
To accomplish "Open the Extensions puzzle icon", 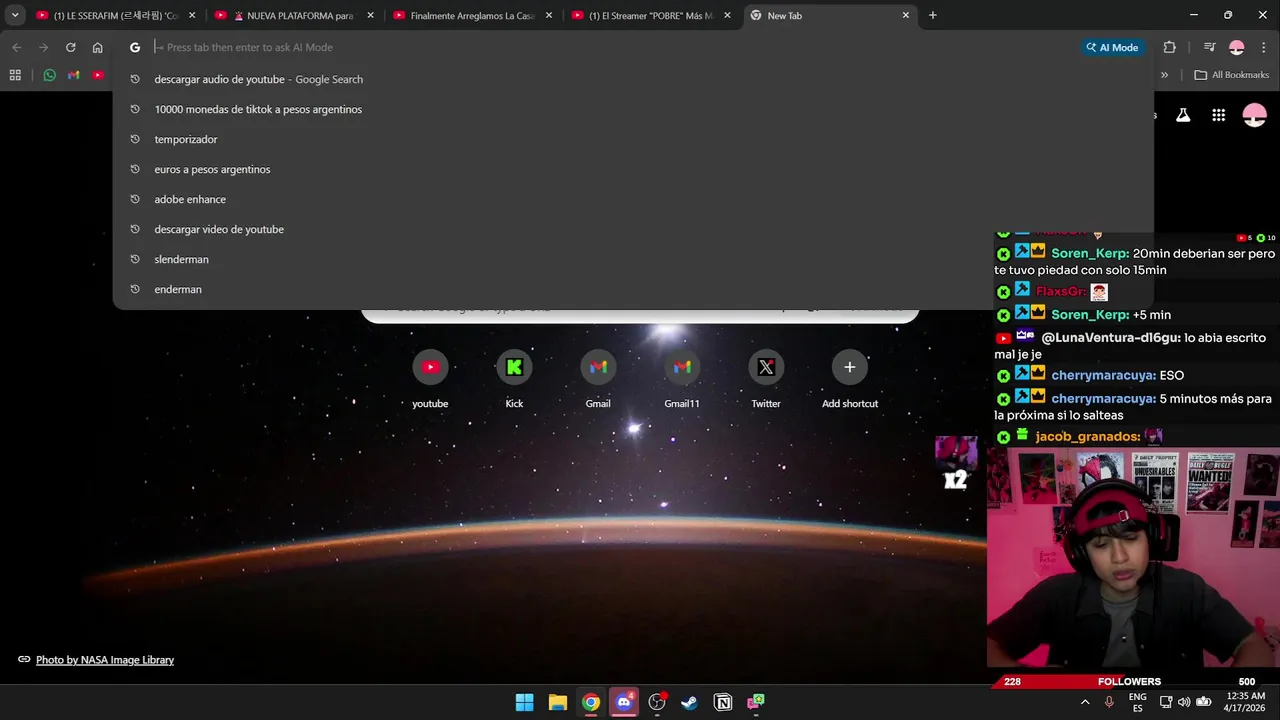I will coord(1169,47).
